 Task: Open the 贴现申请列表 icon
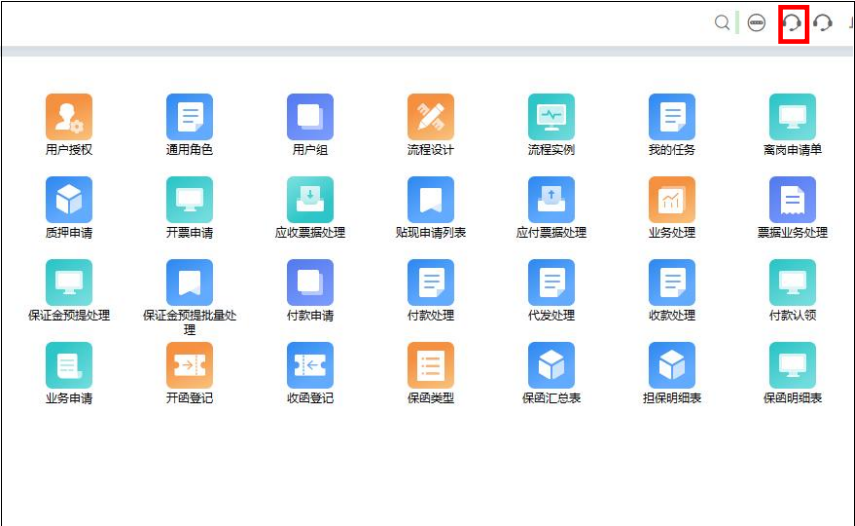[x=430, y=199]
